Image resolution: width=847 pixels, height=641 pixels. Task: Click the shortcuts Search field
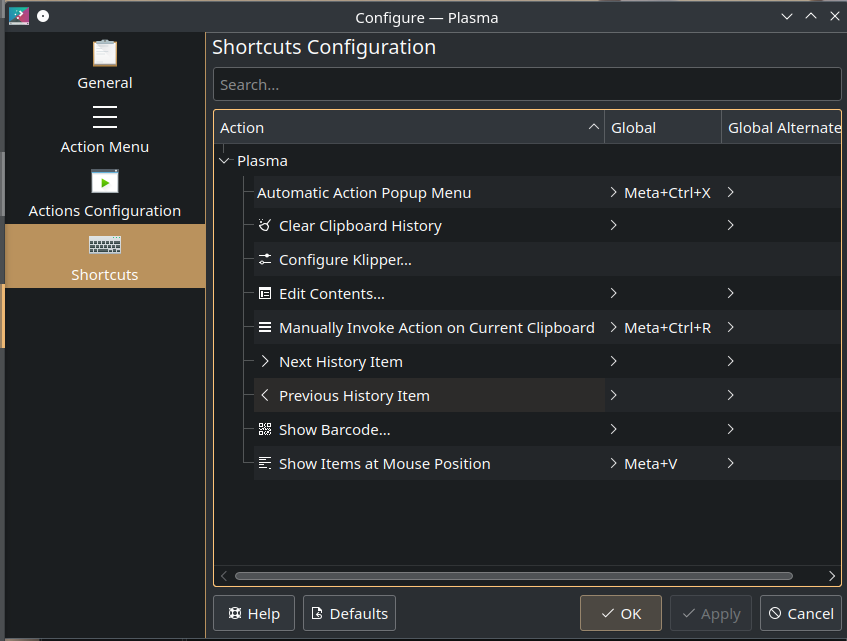(x=527, y=85)
